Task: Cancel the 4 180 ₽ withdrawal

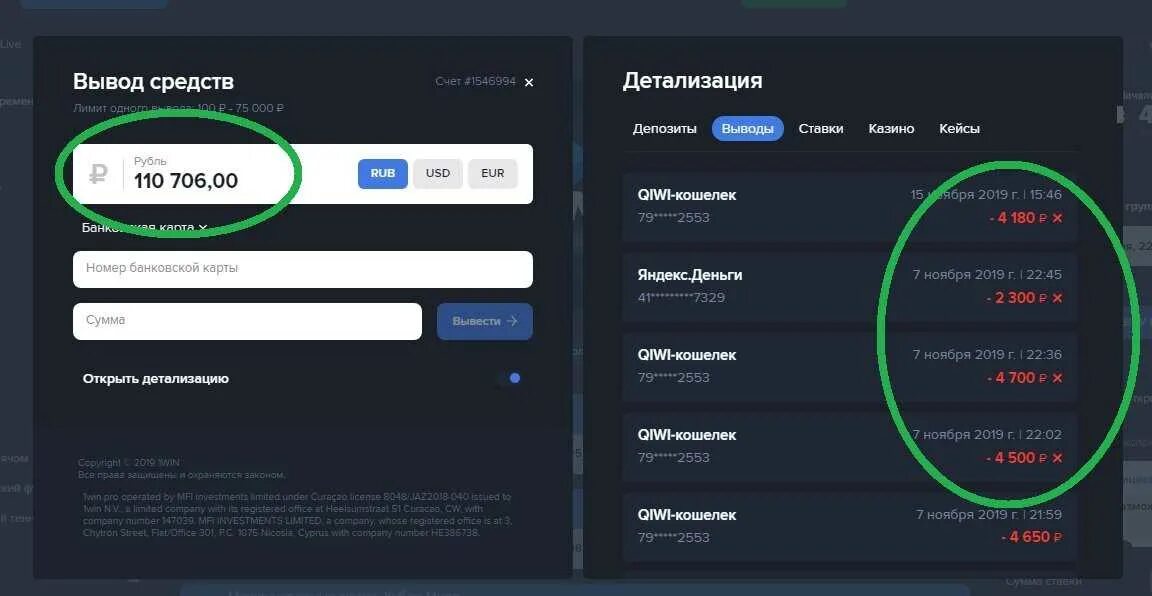Action: pos(1057,218)
